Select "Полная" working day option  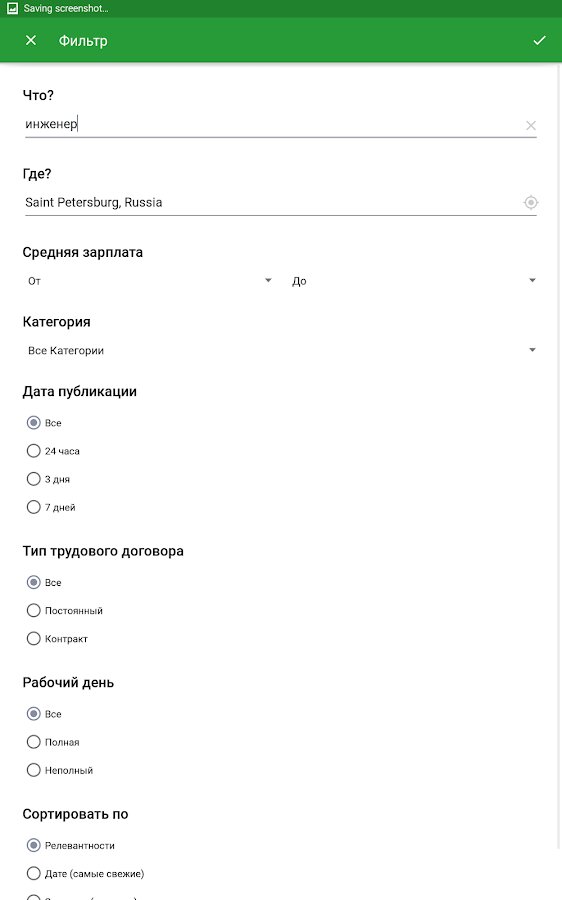click(53, 742)
